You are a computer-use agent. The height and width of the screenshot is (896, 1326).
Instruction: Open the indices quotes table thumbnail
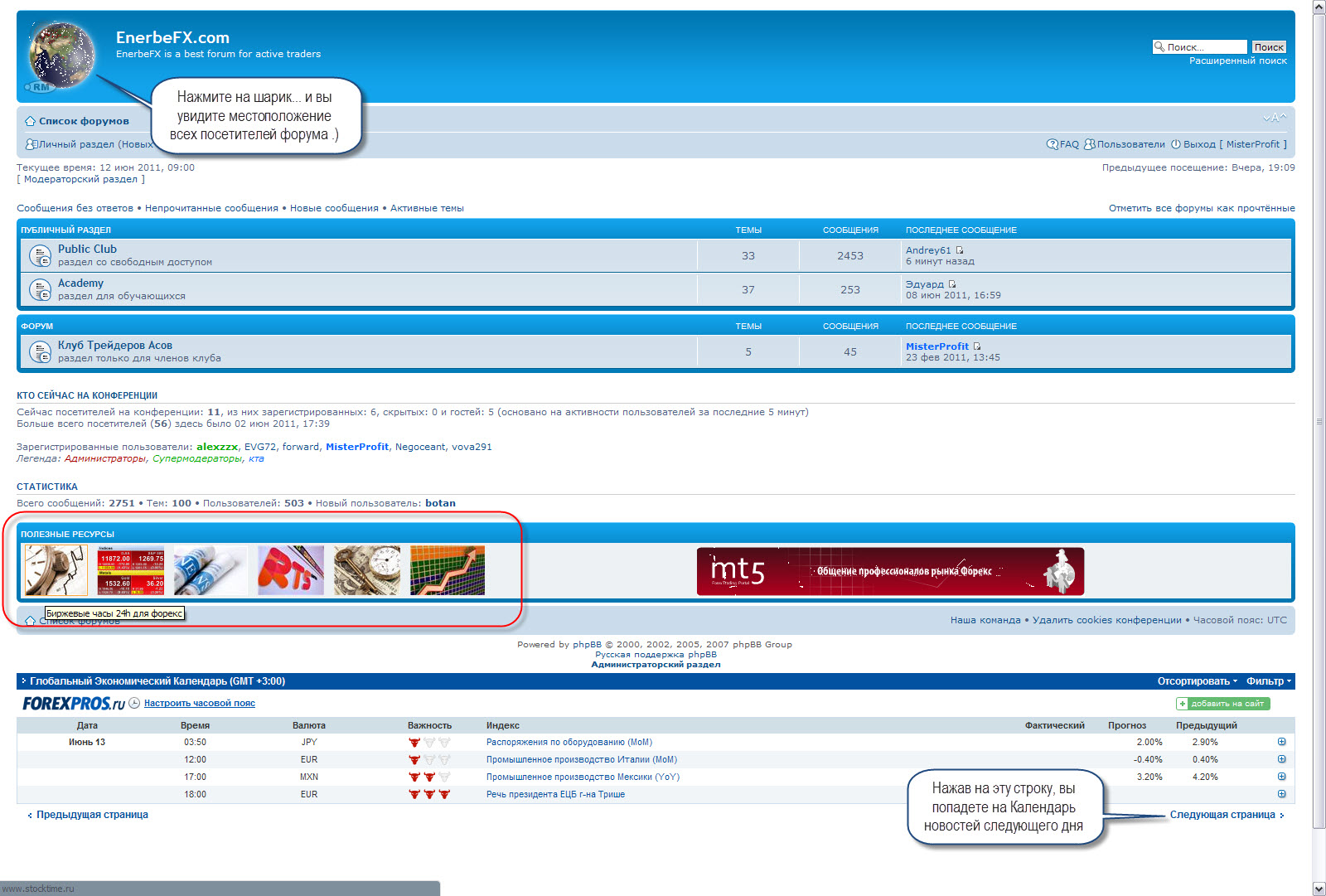click(x=131, y=570)
